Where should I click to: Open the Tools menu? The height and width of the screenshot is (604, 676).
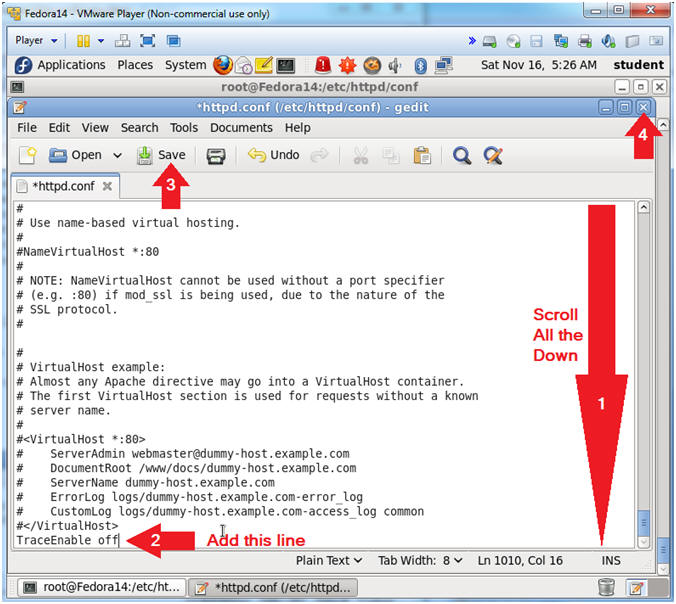click(184, 128)
